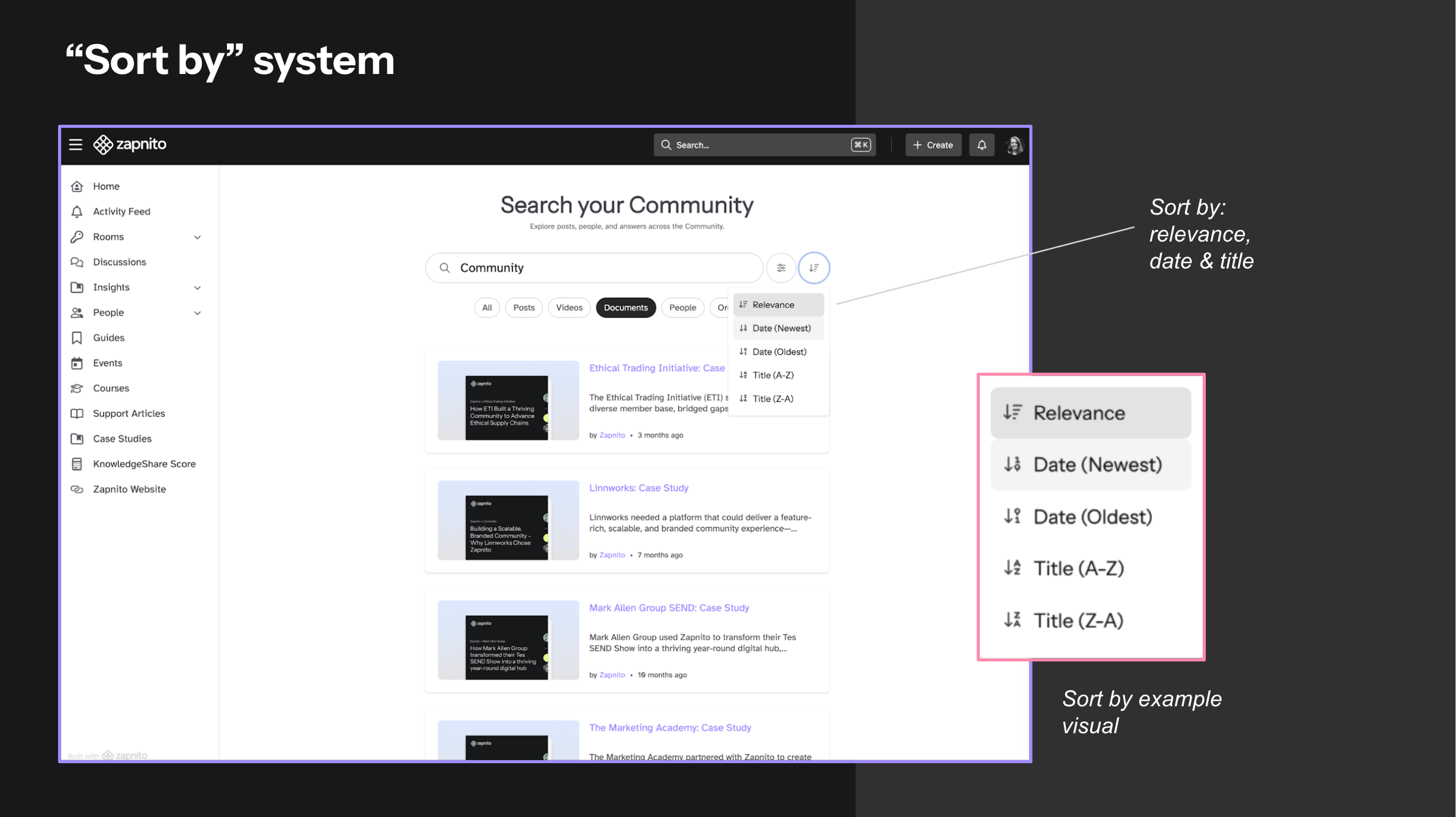Viewport: 1456px width, 817px height.
Task: Open Events calendar icon in sidebar
Action: pos(77,363)
